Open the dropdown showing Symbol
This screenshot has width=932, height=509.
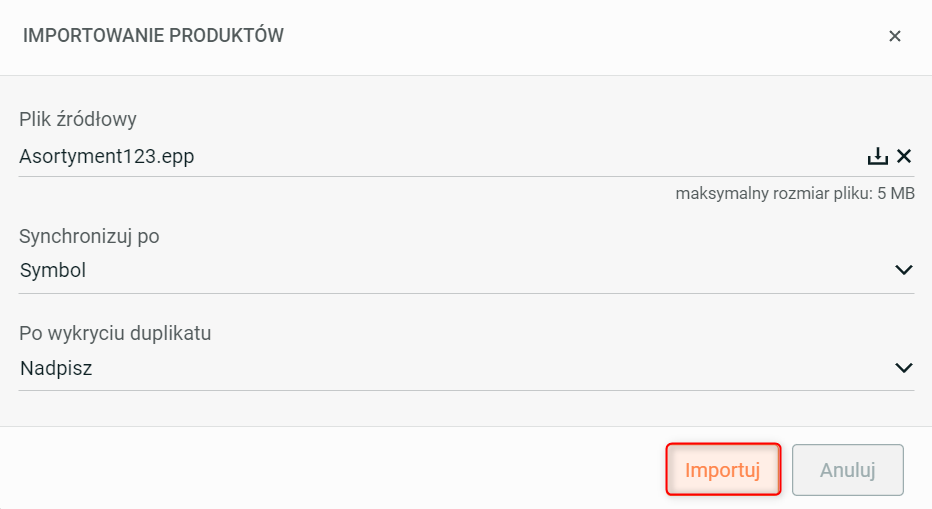pyautogui.click(x=450, y=270)
